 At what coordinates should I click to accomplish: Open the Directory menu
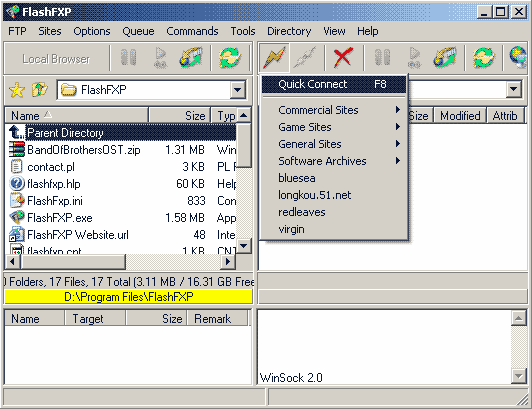point(289,31)
